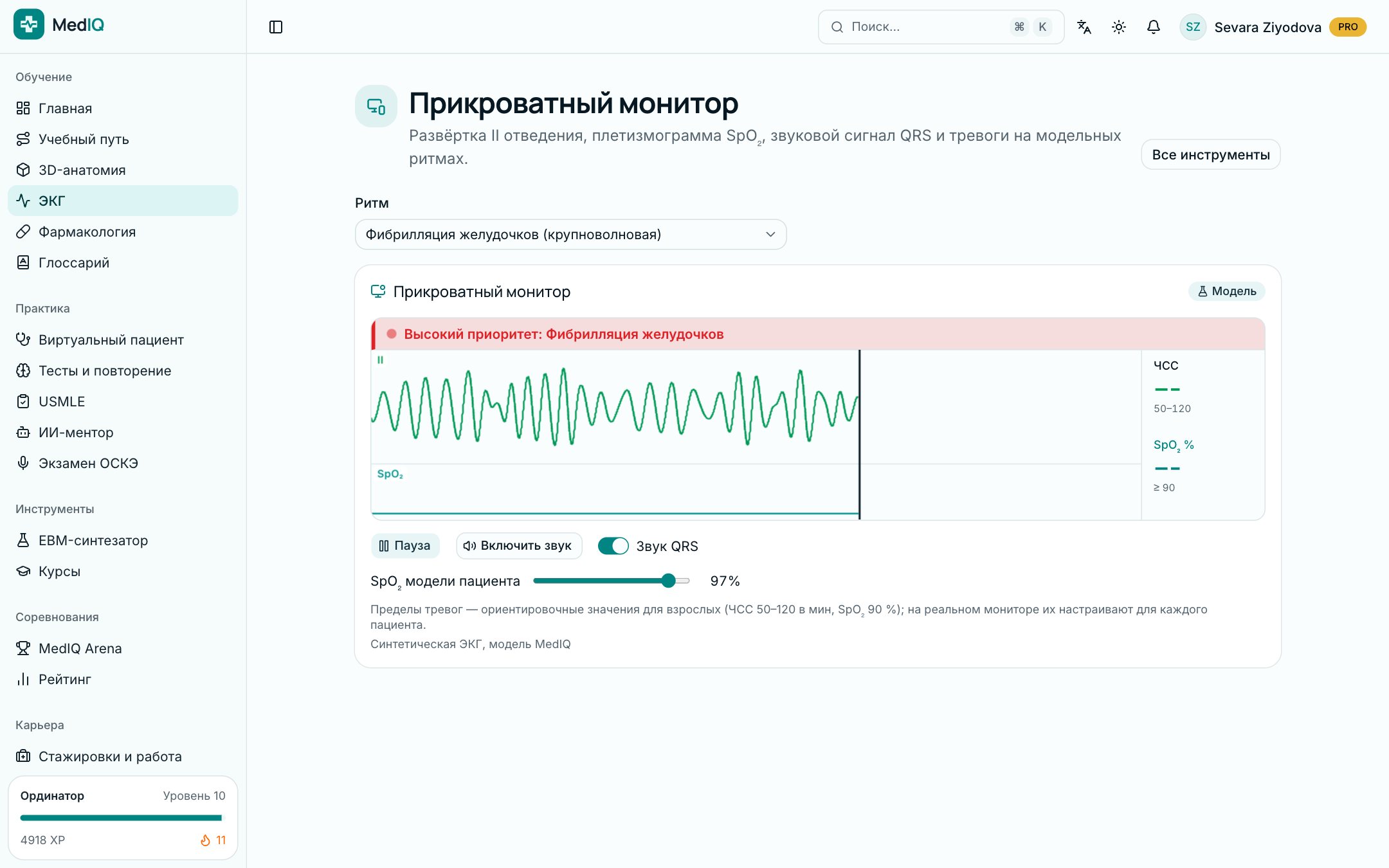The width and height of the screenshot is (1389, 868).
Task: Focus the Поиск search field
Action: 941,27
